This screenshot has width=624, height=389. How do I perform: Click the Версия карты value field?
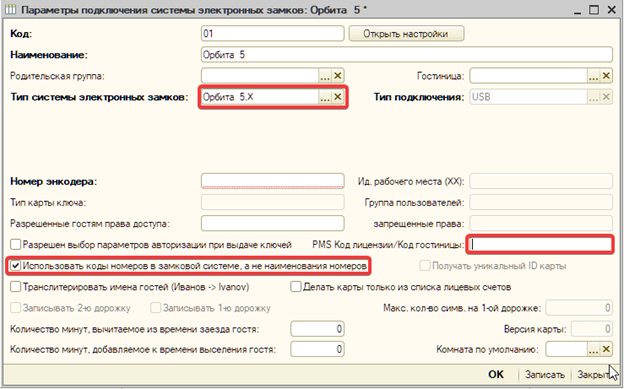click(x=592, y=329)
